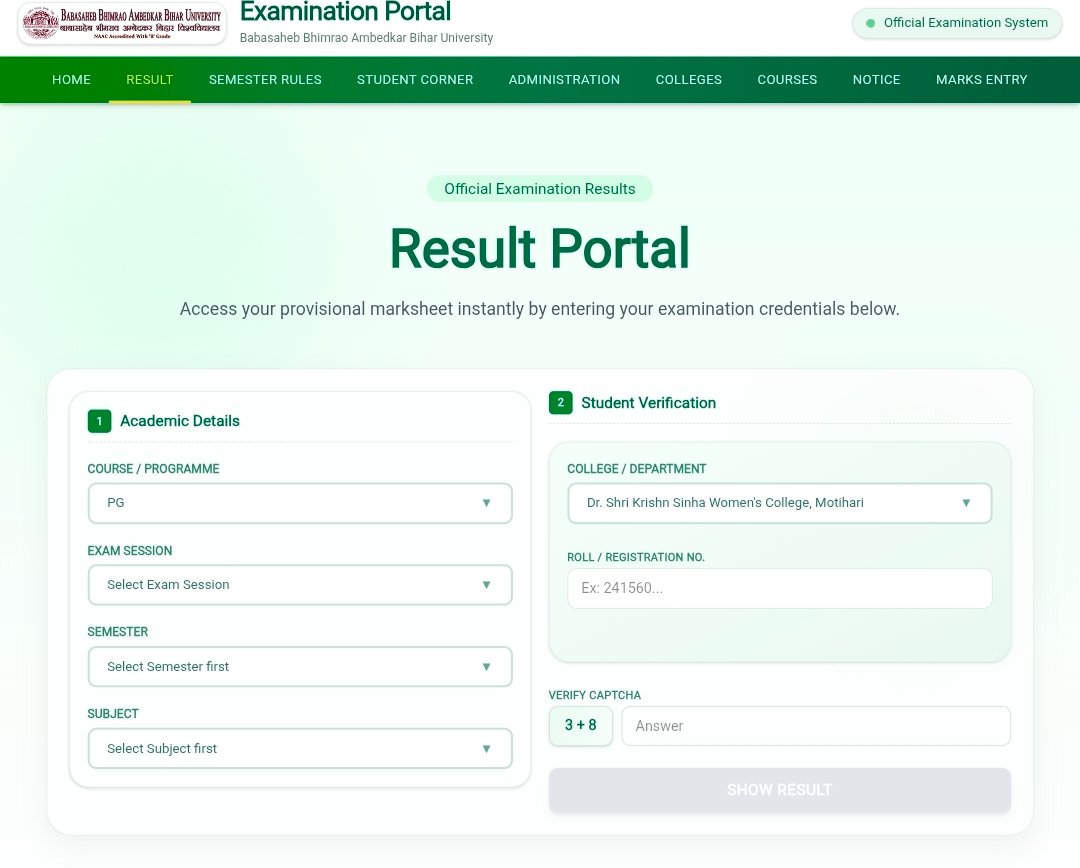This screenshot has height=868, width=1080.
Task: Open SEMESTER RULES from the navbar
Action: 265,80
